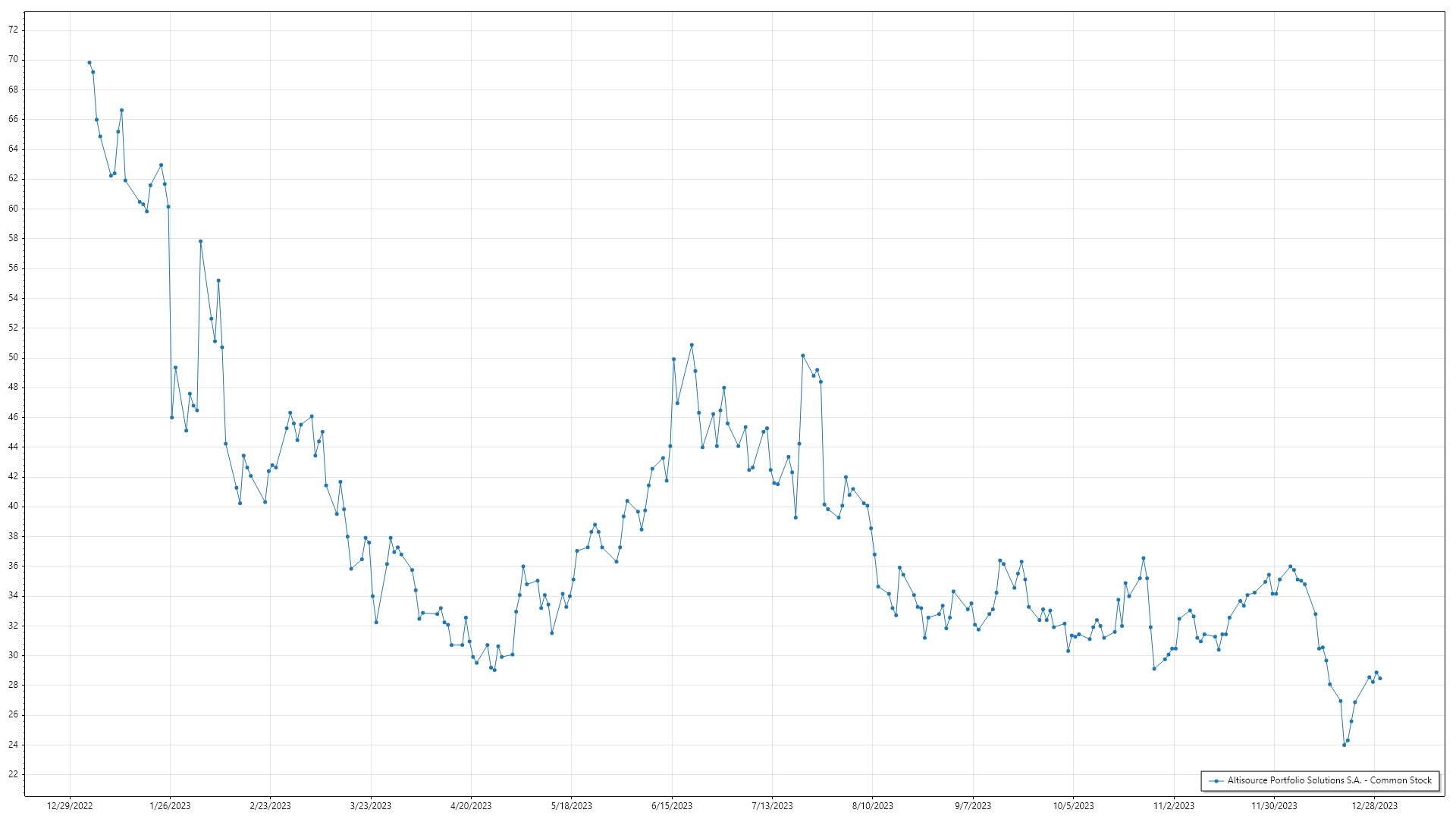
Task: Select the June peak data point near 51
Action: click(x=692, y=345)
